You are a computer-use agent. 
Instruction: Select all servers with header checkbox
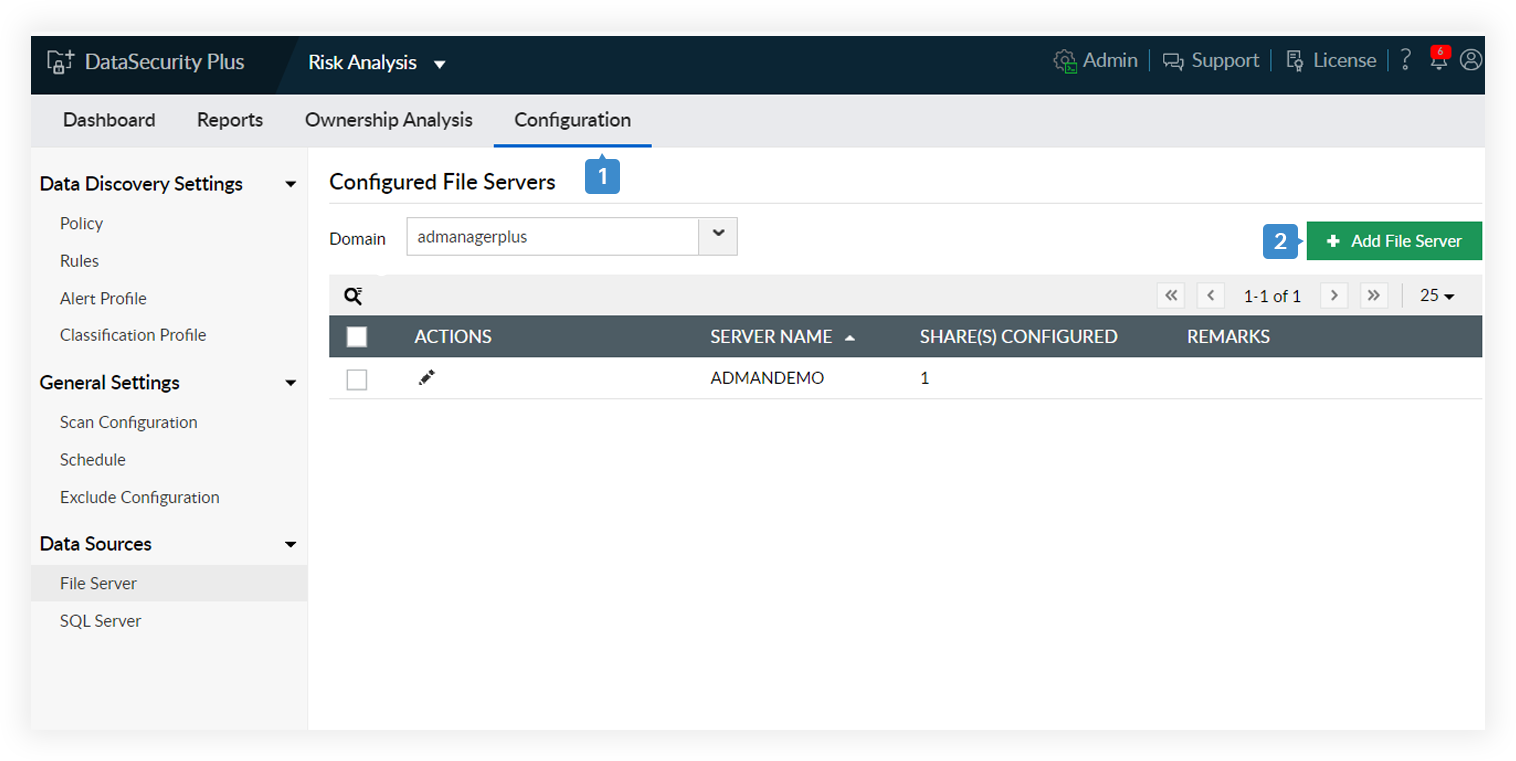(x=357, y=337)
